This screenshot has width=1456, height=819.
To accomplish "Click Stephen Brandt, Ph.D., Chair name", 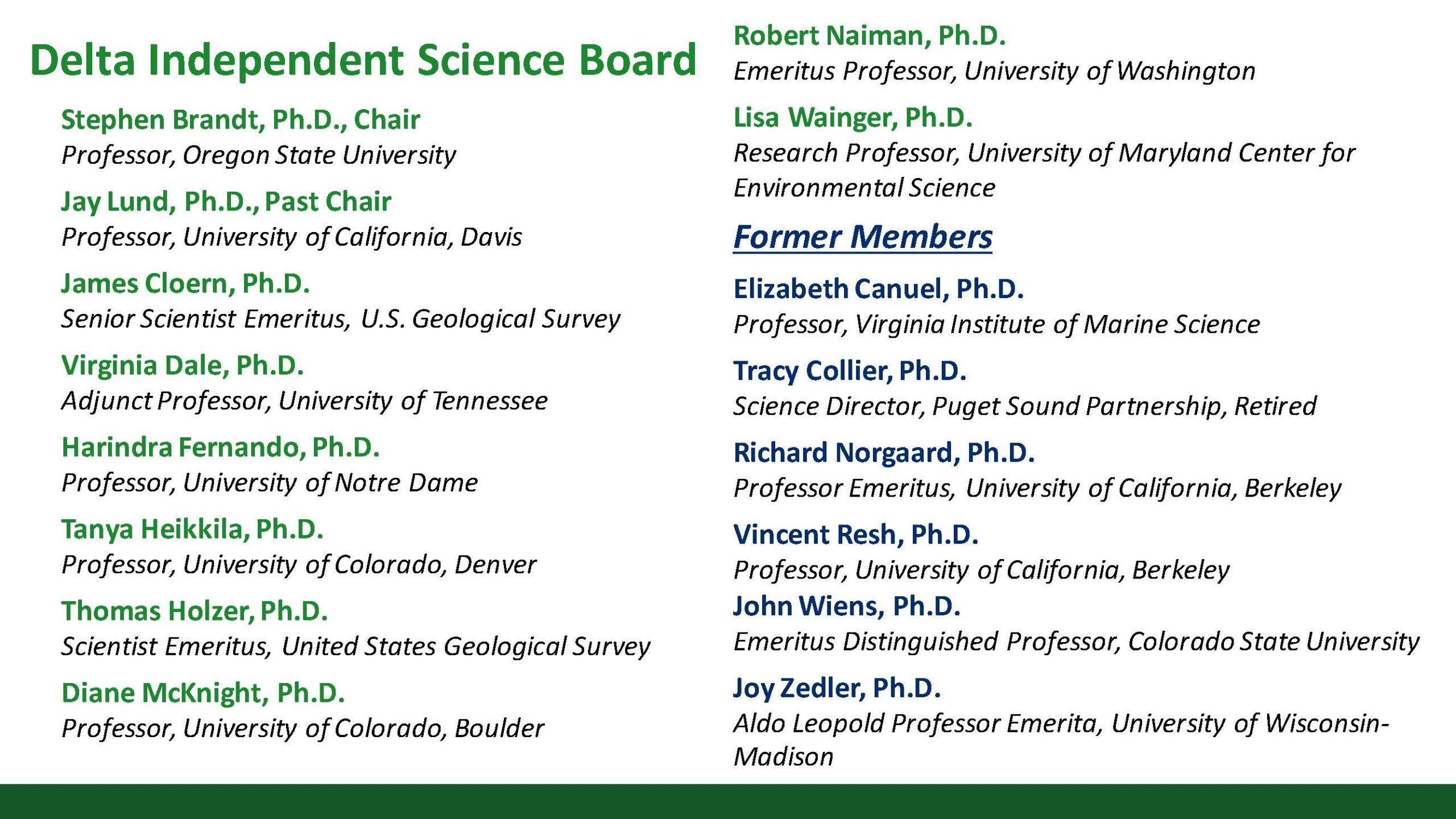I will pos(241,120).
